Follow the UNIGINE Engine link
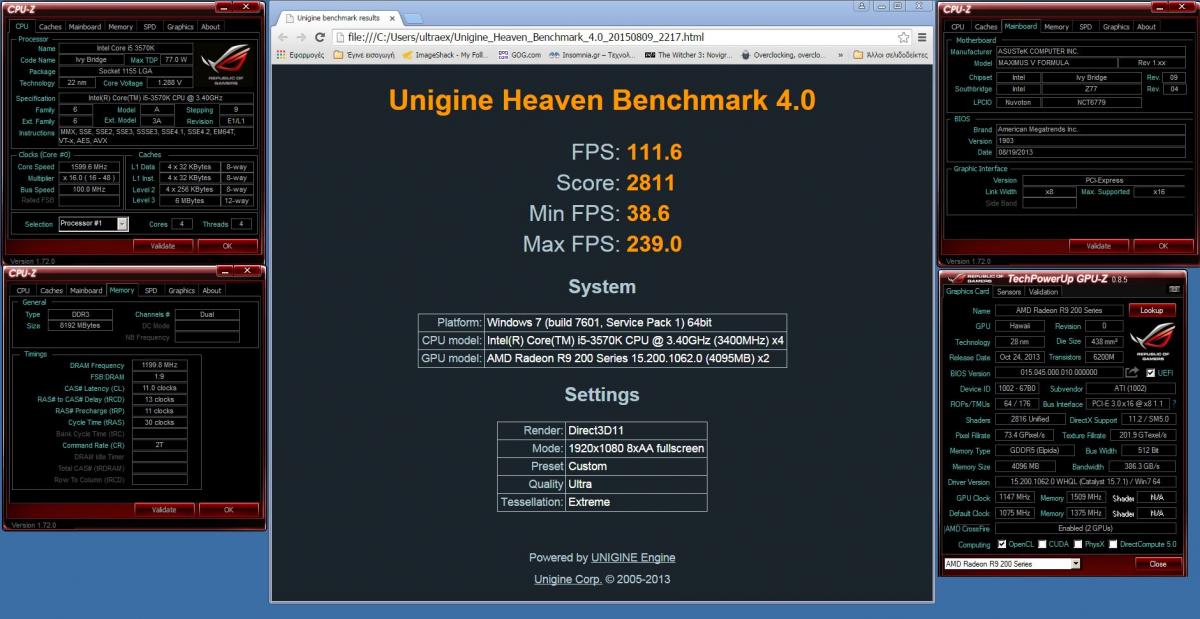 pyautogui.click(x=633, y=558)
